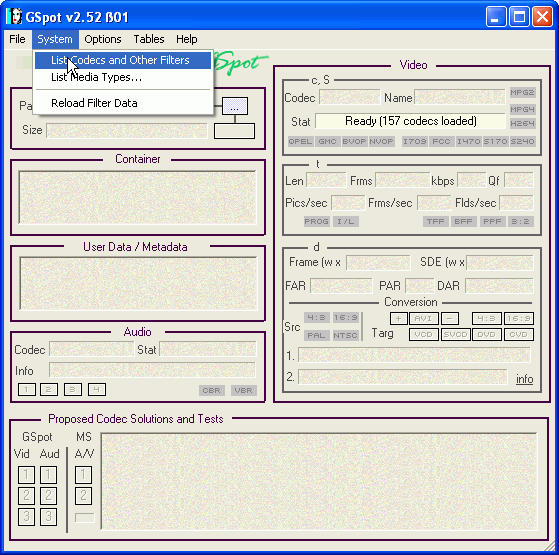
Task: Click the MPG2 indicator
Action: (522, 93)
